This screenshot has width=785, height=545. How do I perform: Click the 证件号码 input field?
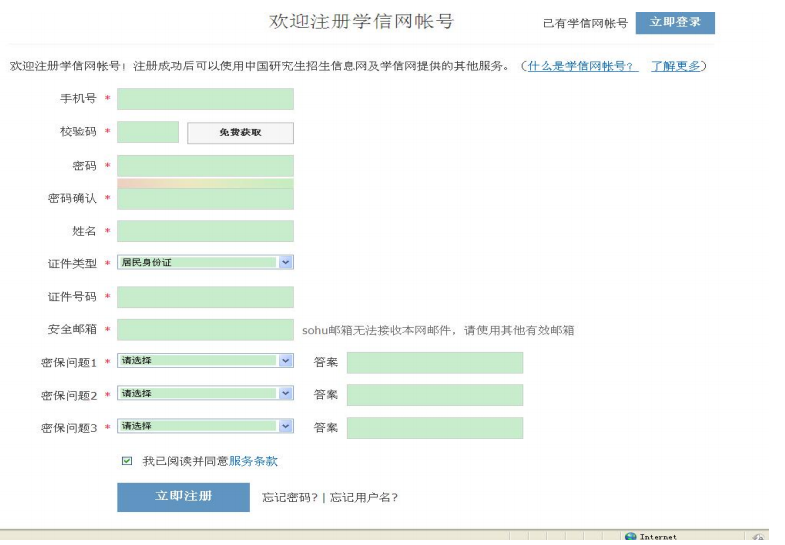pyautogui.click(x=205, y=297)
